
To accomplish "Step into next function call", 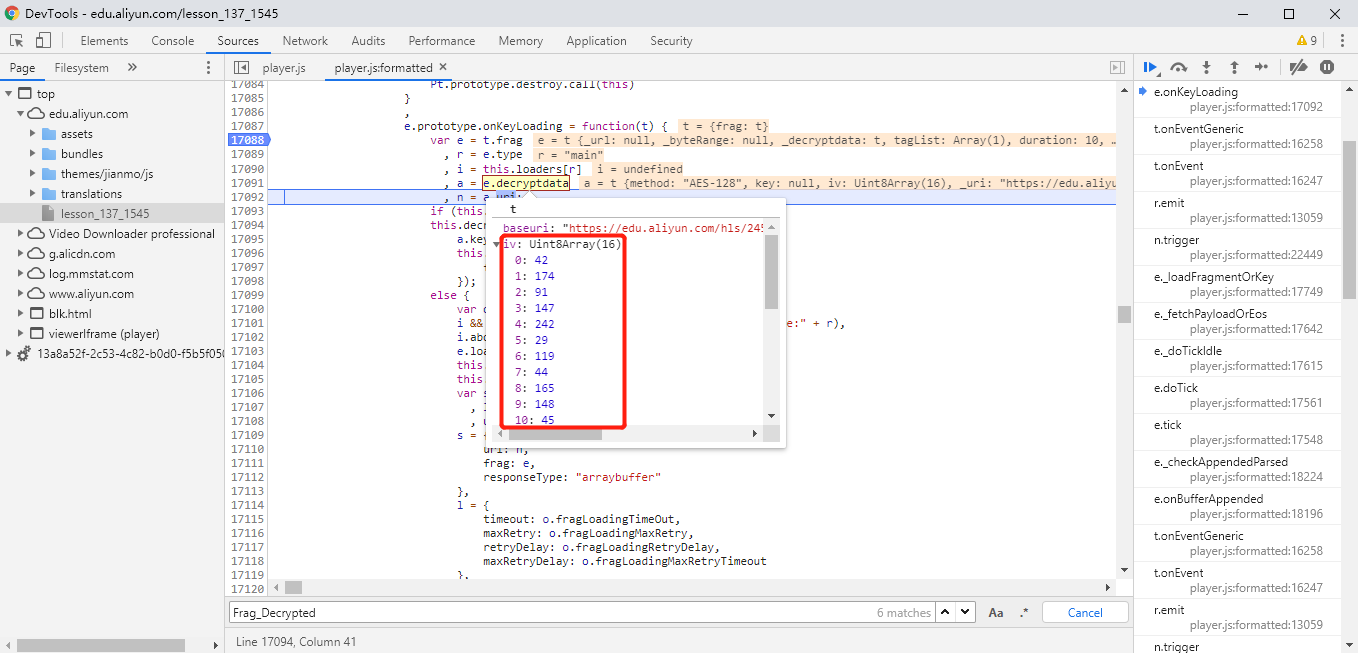I will coord(1207,67).
